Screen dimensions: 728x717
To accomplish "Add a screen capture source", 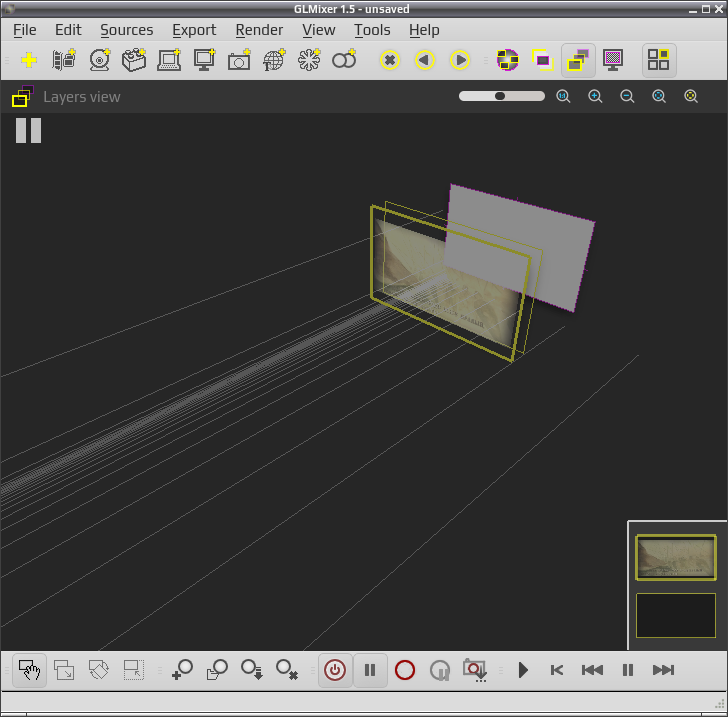I will 204,60.
